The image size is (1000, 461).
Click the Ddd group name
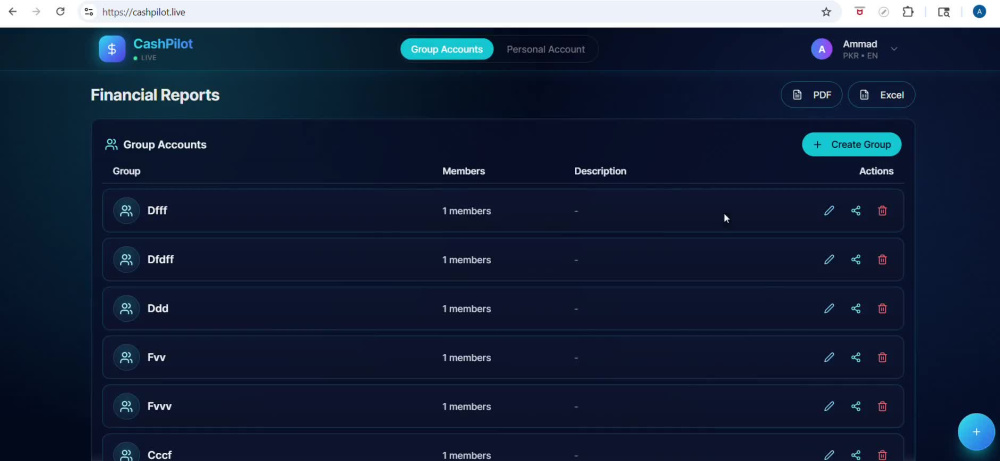click(x=158, y=309)
